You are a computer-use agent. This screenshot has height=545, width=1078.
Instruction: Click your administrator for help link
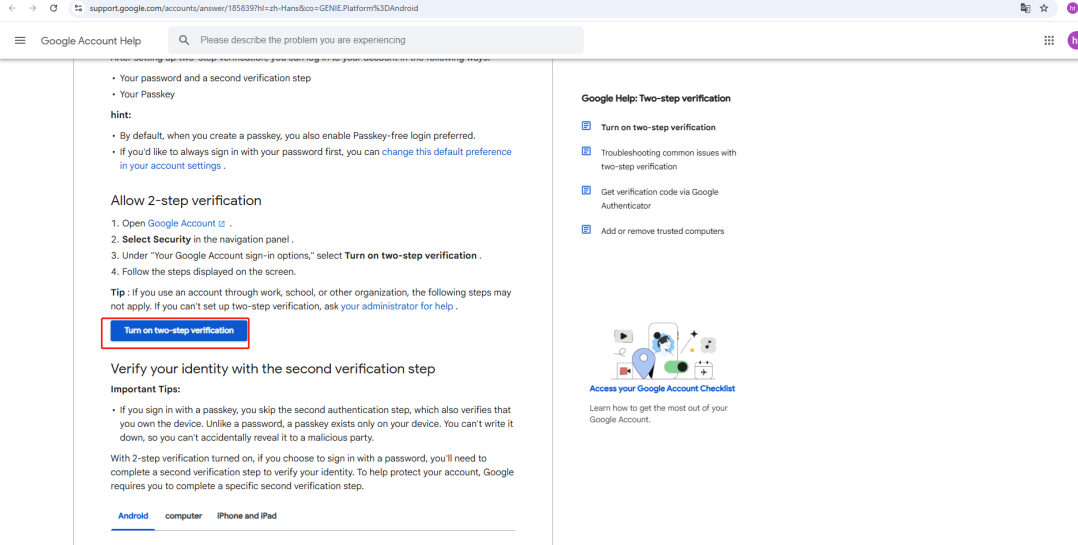397,307
